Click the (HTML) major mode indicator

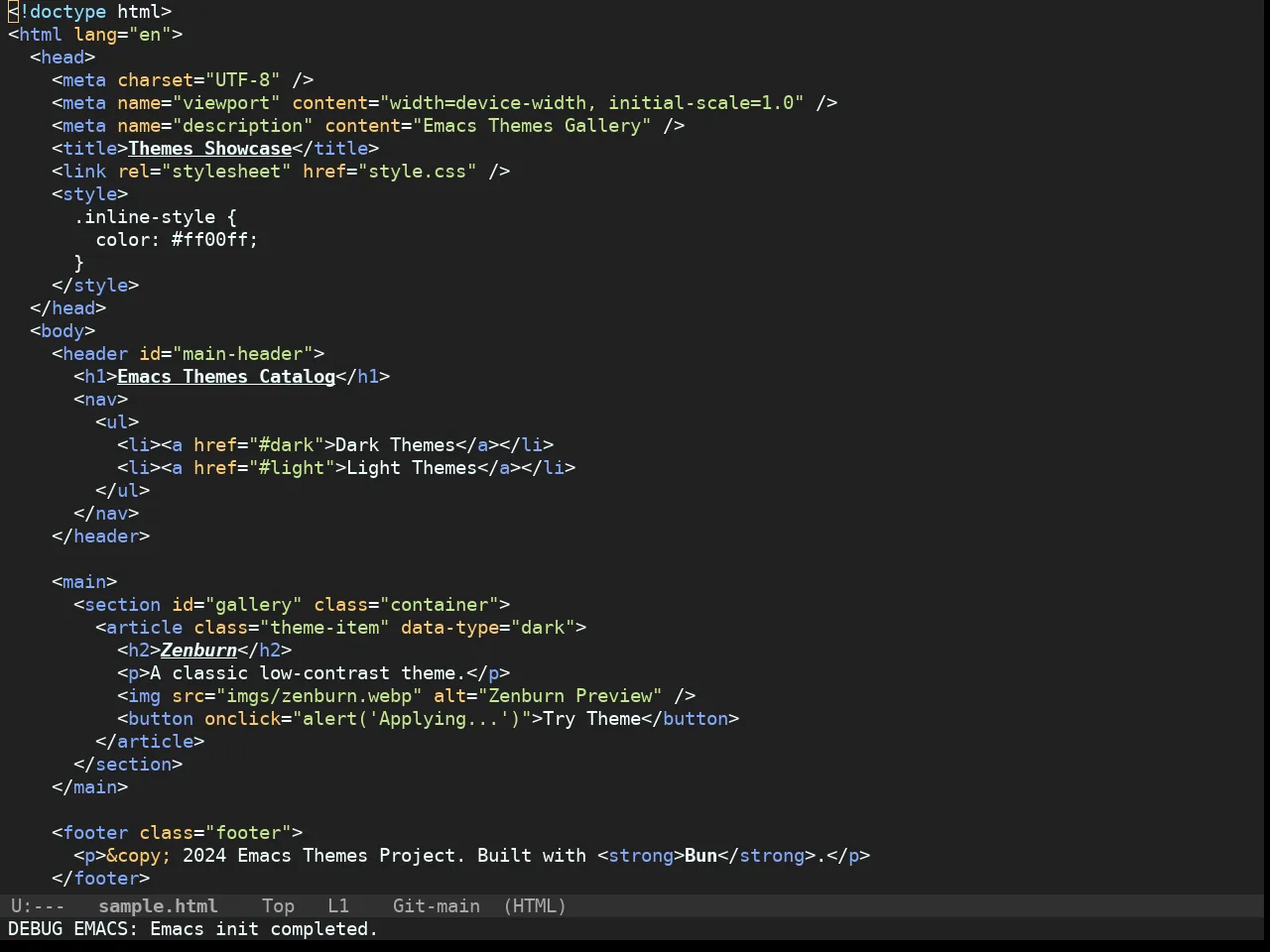535,906
